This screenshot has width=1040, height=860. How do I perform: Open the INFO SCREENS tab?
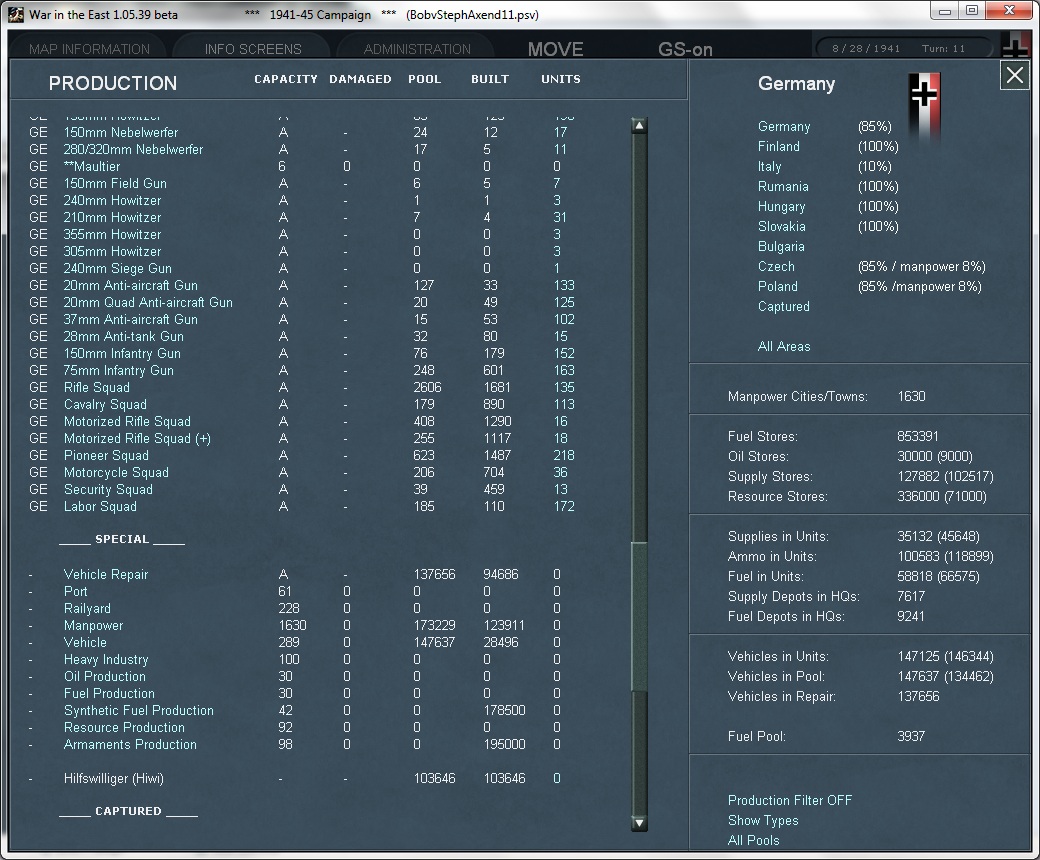[253, 49]
